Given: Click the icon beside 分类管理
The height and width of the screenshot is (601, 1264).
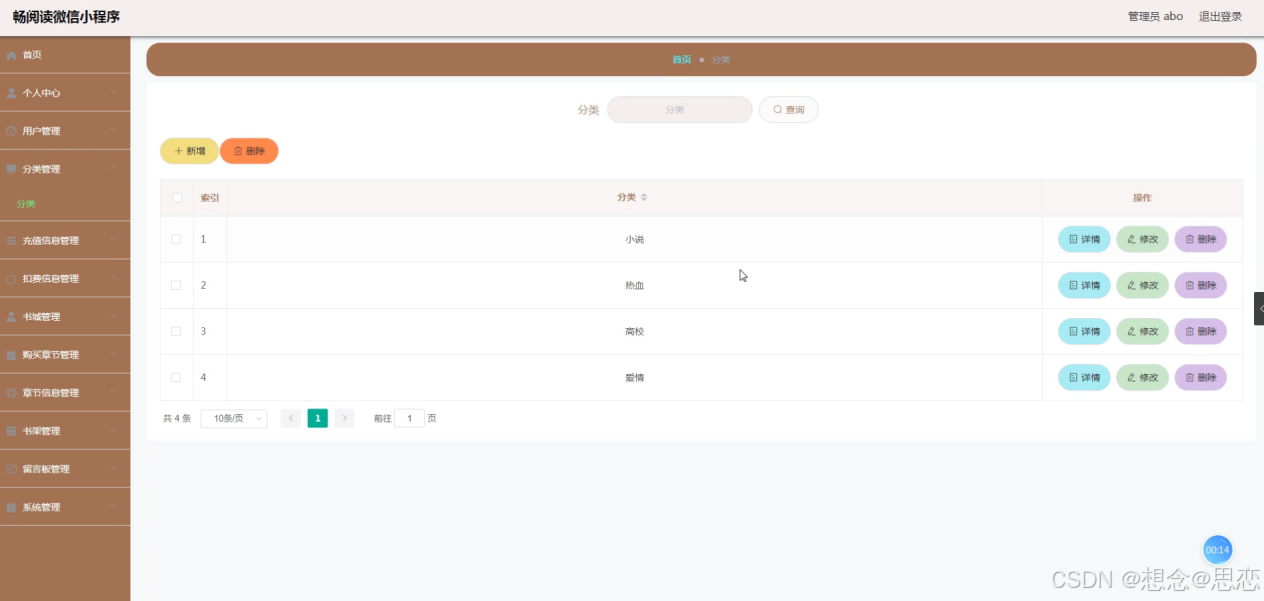Looking at the screenshot, I should tap(11, 169).
